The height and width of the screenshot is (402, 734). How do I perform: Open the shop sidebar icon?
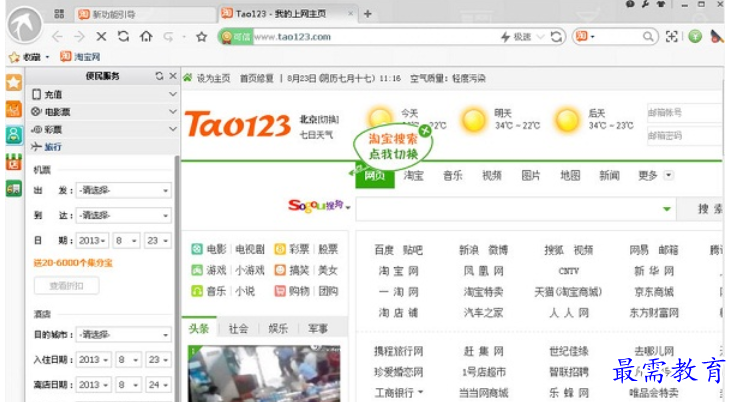pyautogui.click(x=14, y=162)
